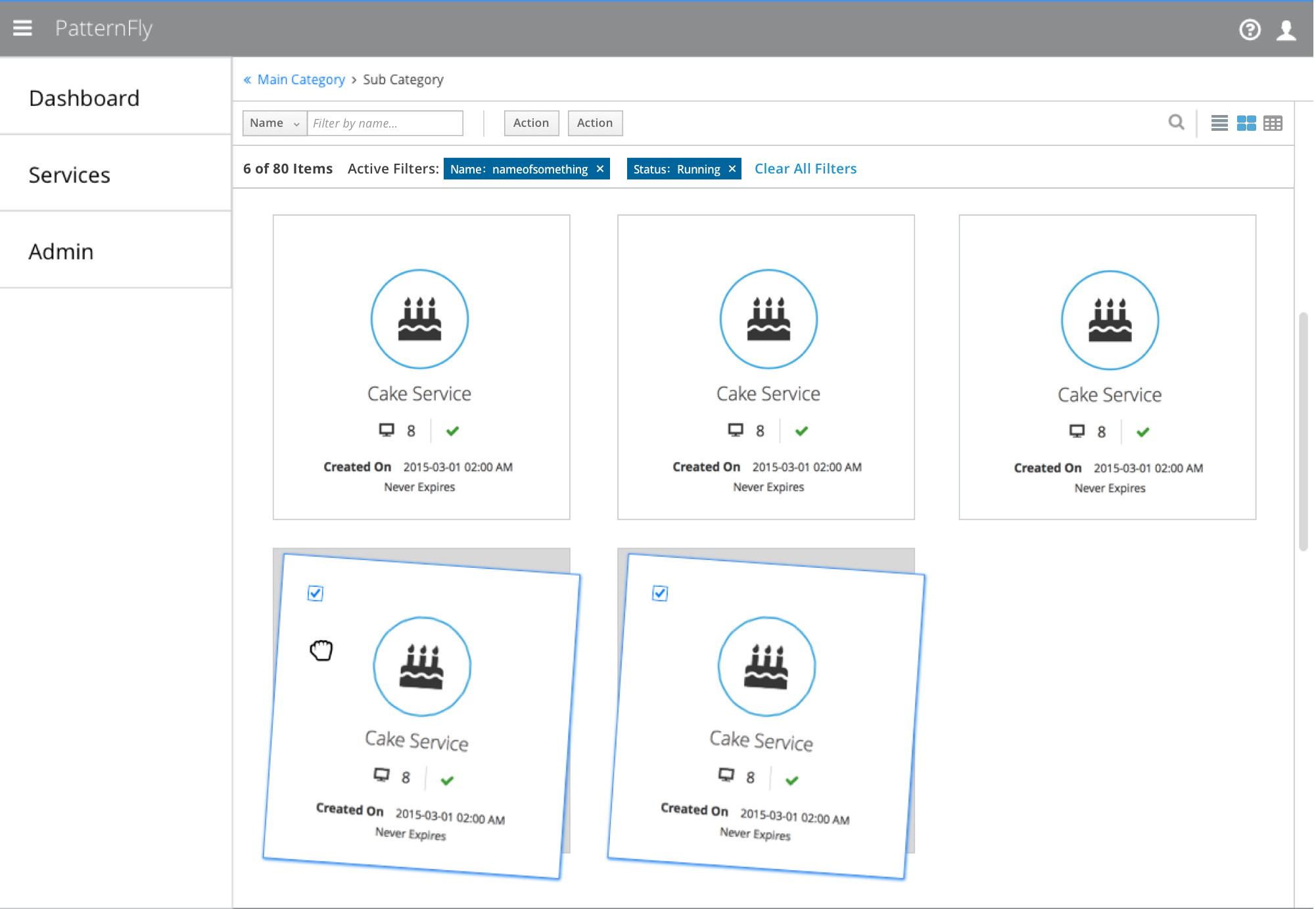This screenshot has width=1316, height=909.
Task: Click the back chevron in breadcrumb
Action: pos(247,80)
